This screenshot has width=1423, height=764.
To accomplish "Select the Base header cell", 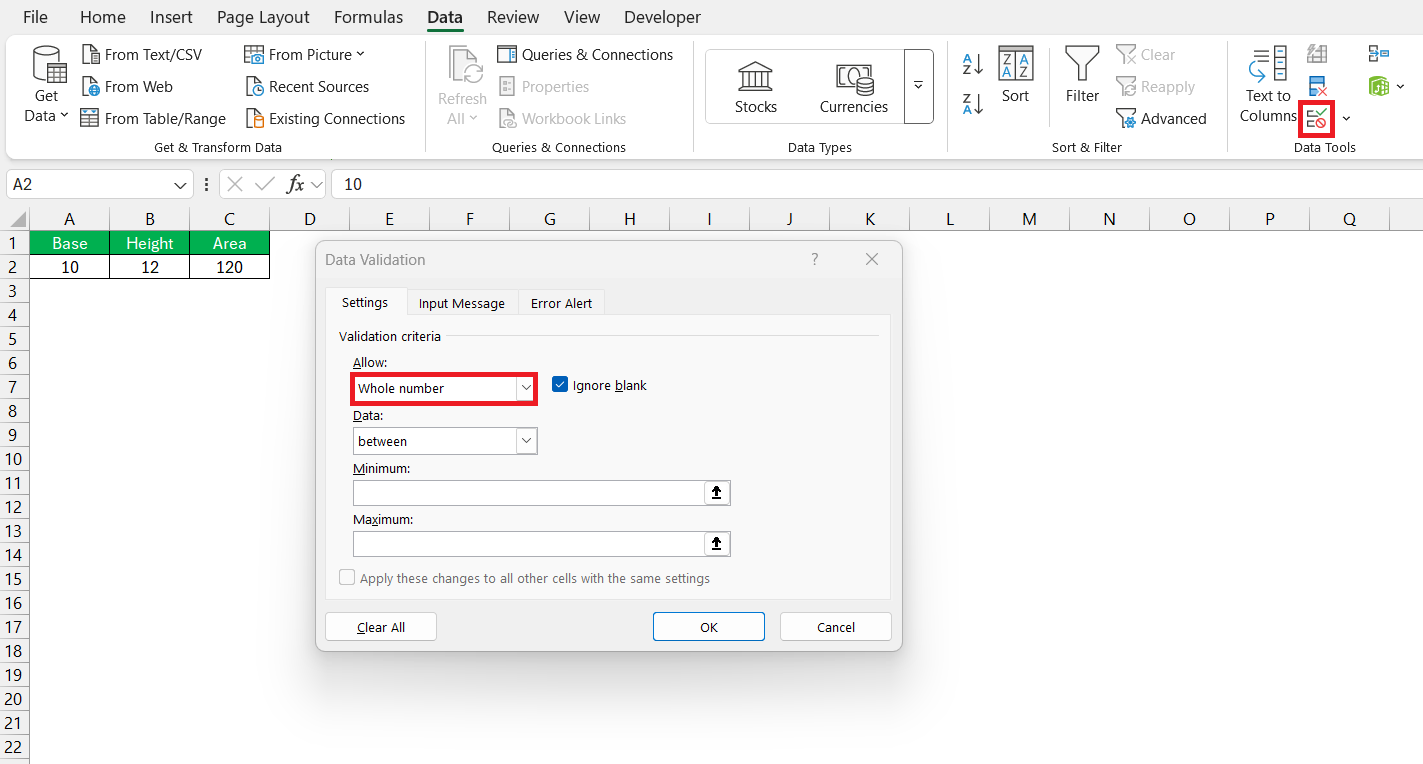I will (x=70, y=243).
